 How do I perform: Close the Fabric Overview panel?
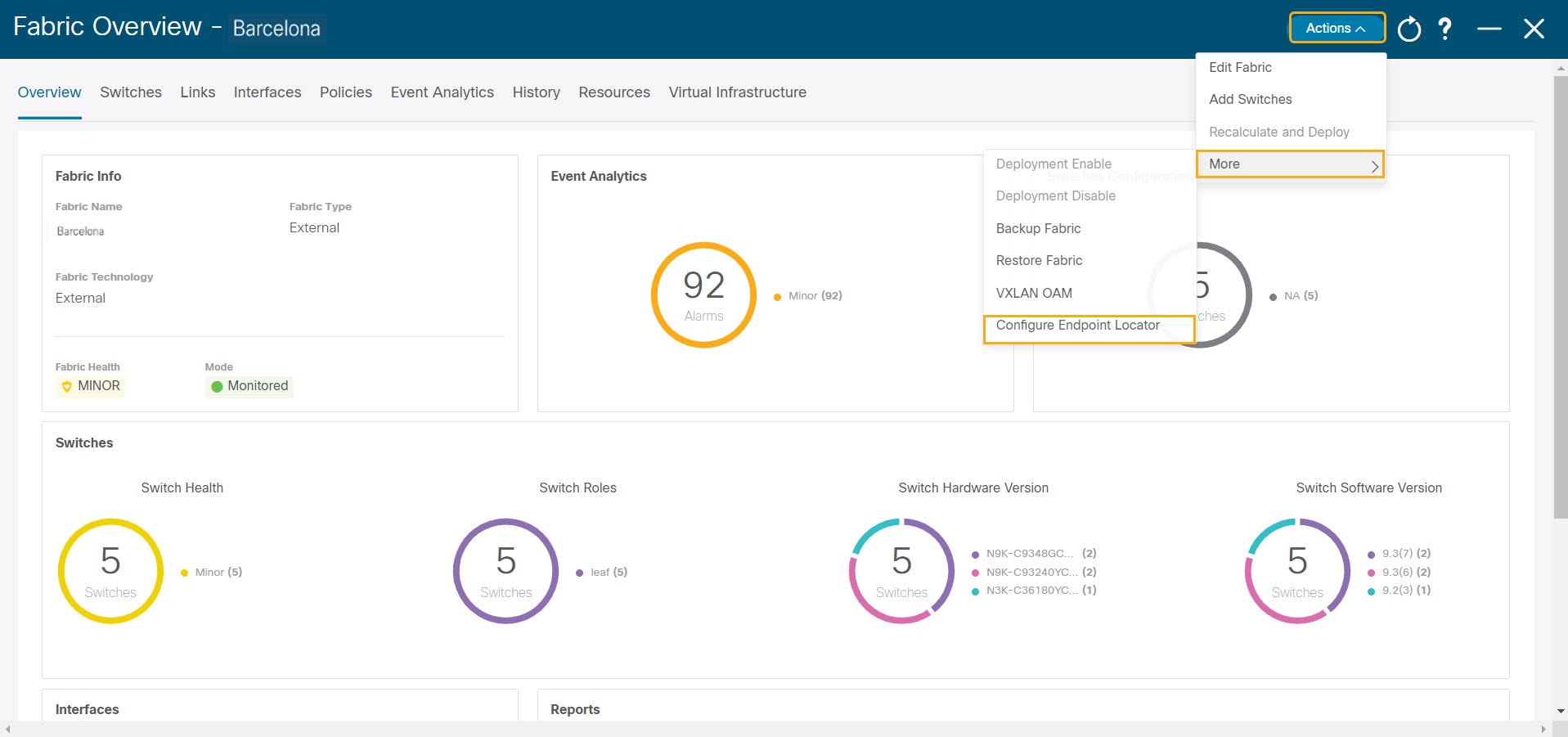[x=1534, y=29]
